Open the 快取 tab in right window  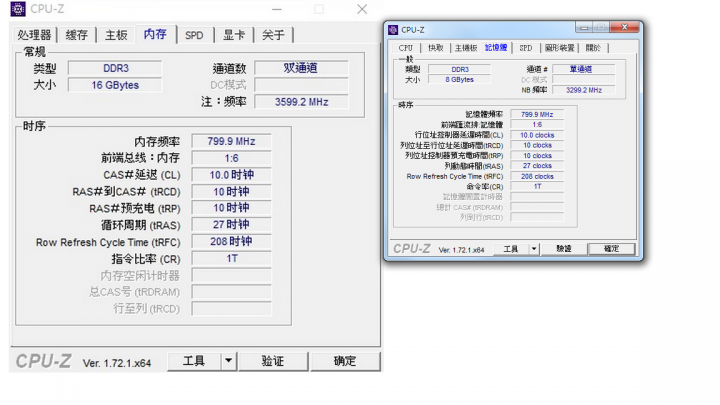pos(436,48)
